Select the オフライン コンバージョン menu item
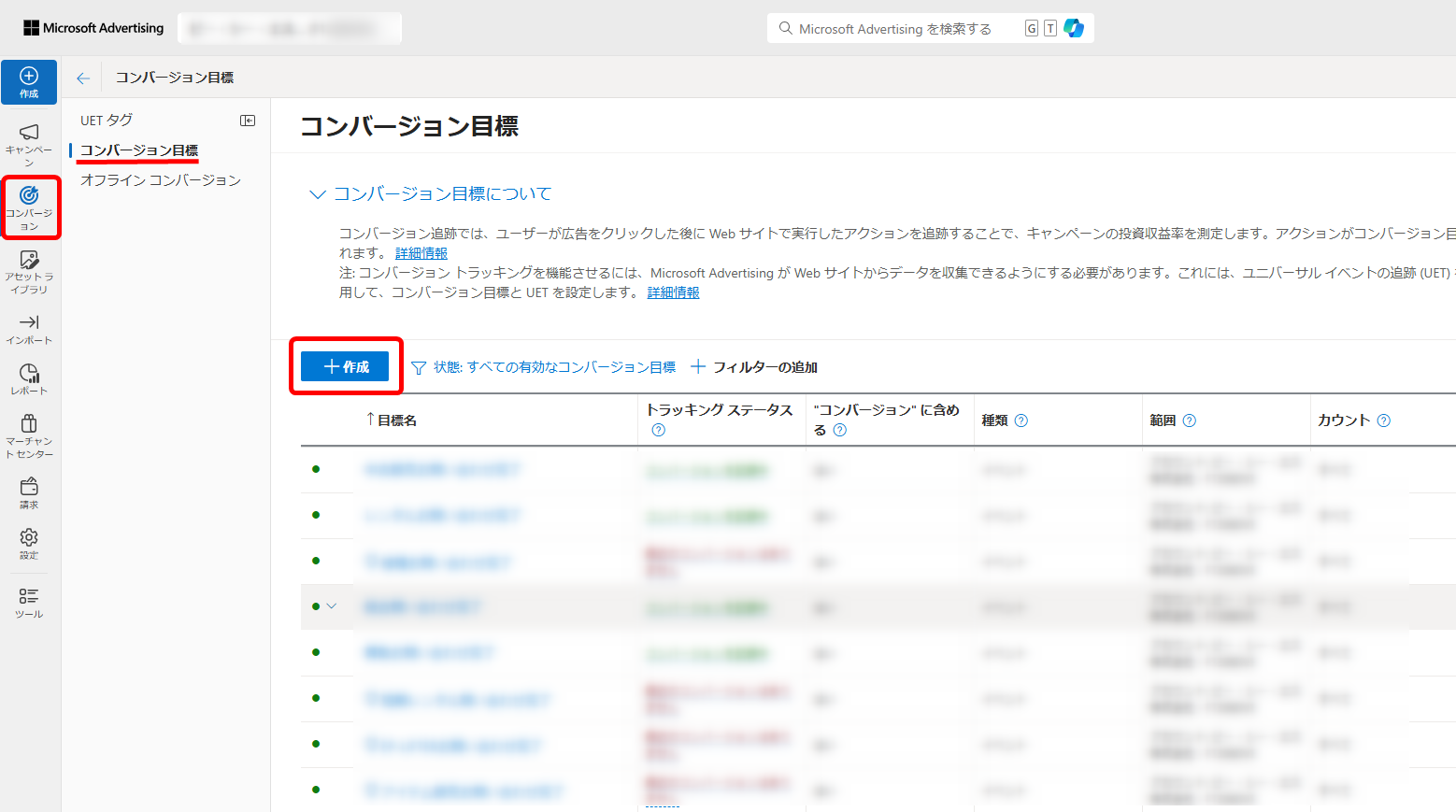The width and height of the screenshot is (1456, 812). click(161, 180)
